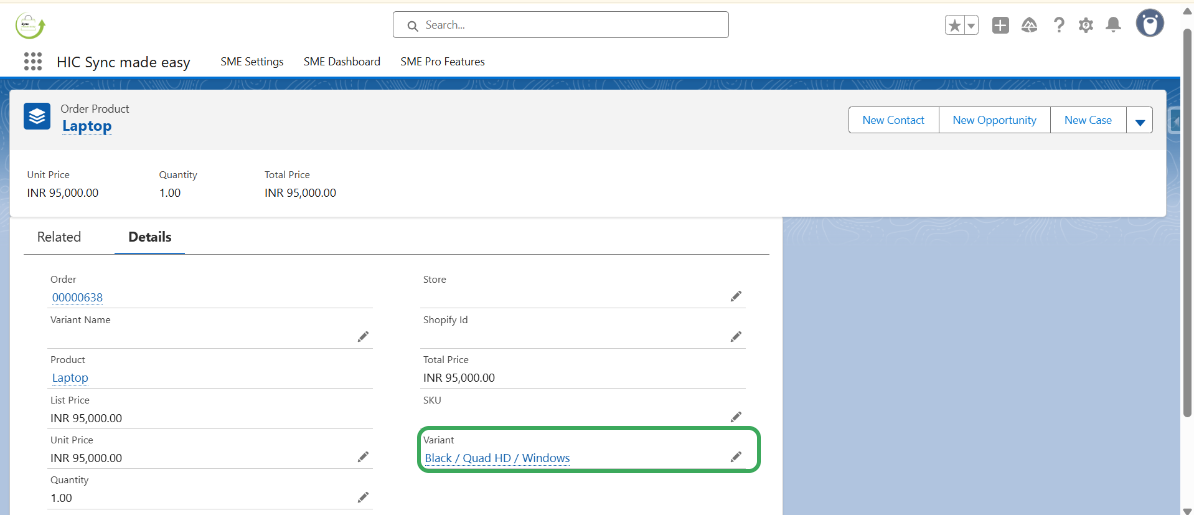Edit the SKU field pencil
Screen dimensions: 1194x515
pos(736,417)
